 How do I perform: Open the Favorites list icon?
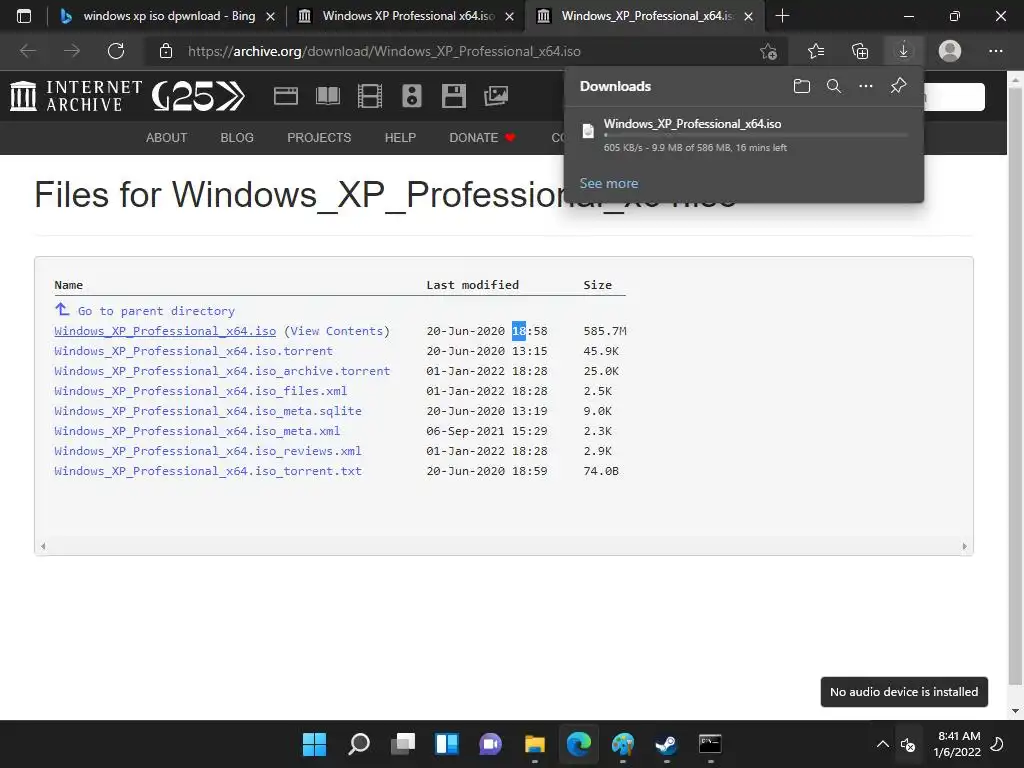(816, 51)
